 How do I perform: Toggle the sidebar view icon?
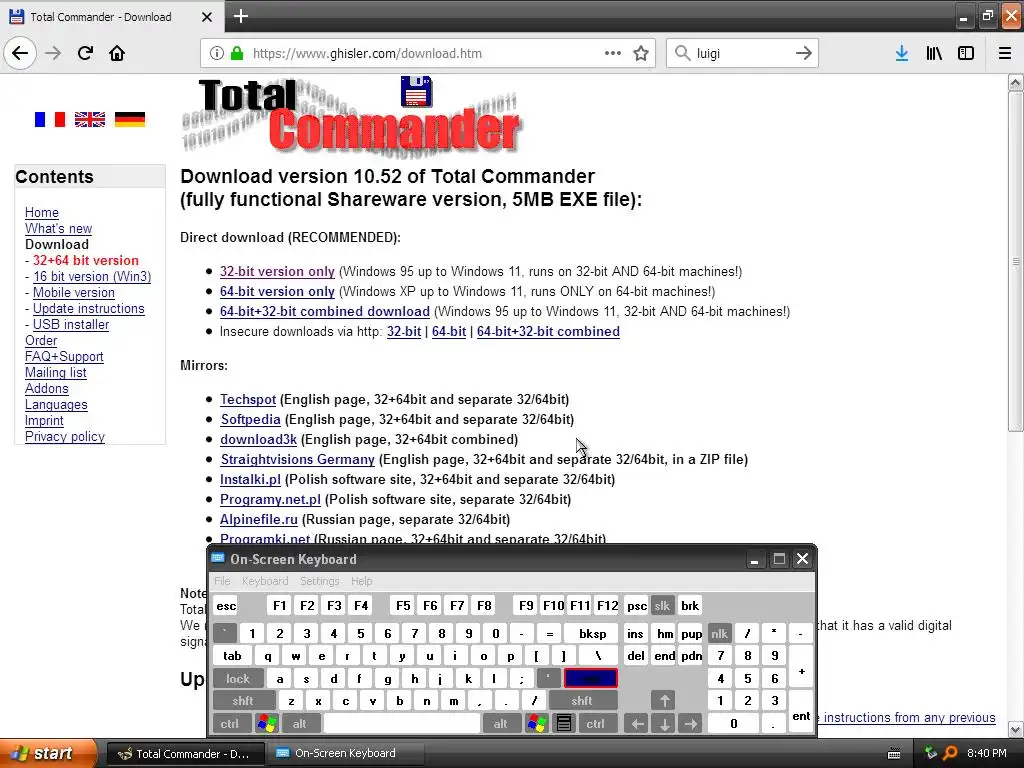pyautogui.click(x=966, y=54)
